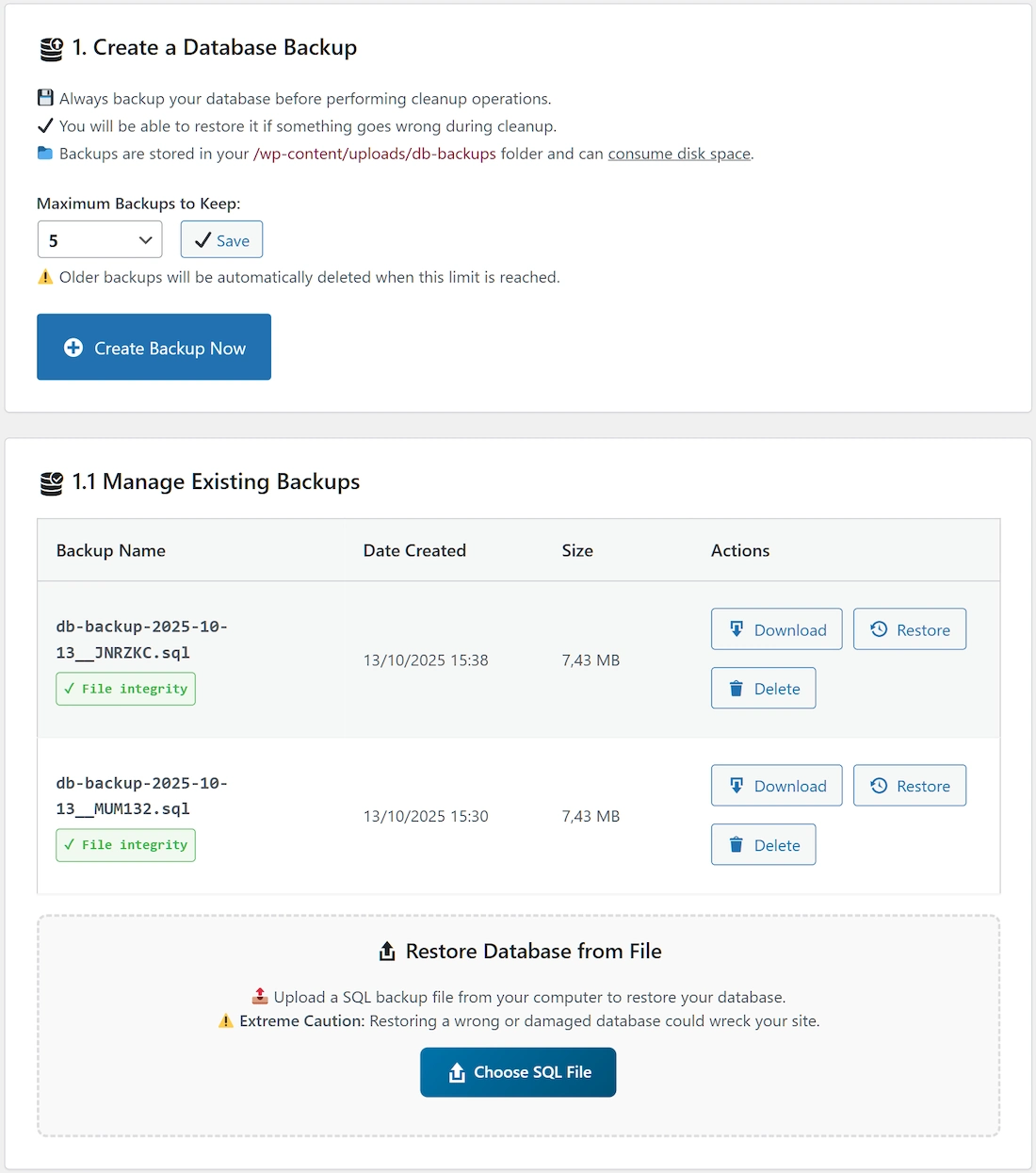Click the upload icon in "Restore Database from File"
1036x1173 pixels.
click(387, 951)
